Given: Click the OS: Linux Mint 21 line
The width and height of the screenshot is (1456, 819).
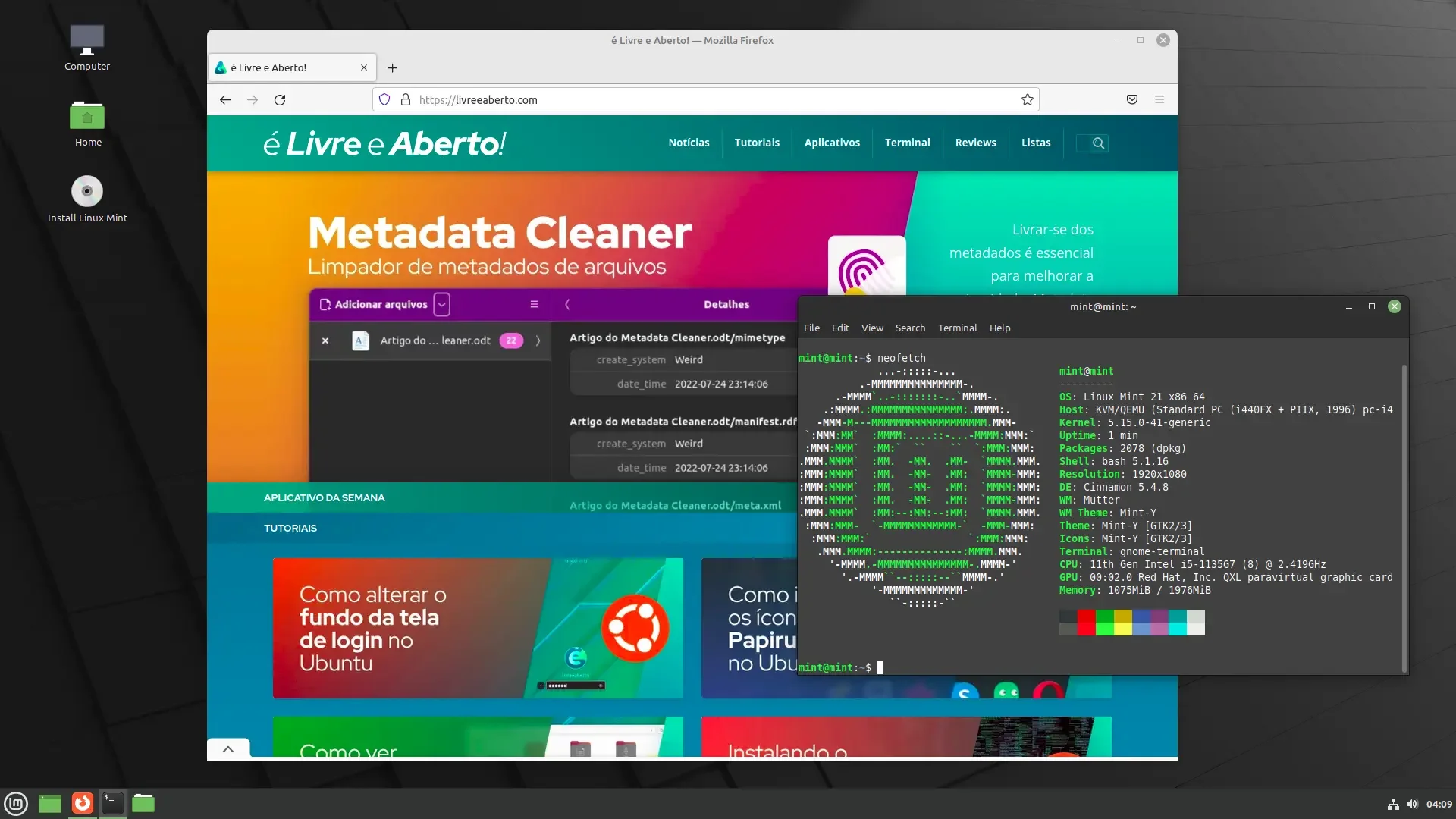Looking at the screenshot, I should (x=1131, y=397).
